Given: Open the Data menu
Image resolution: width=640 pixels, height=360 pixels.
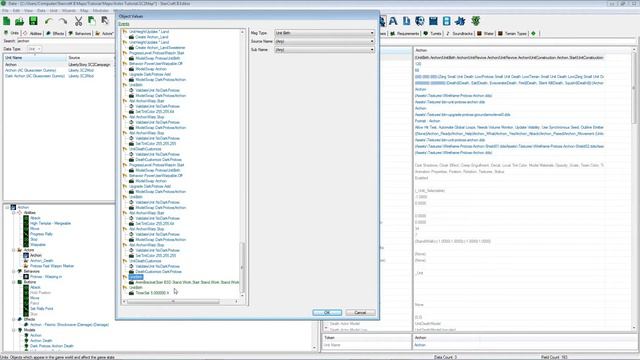Looking at the screenshot, I should pyautogui.click(x=41, y=11).
